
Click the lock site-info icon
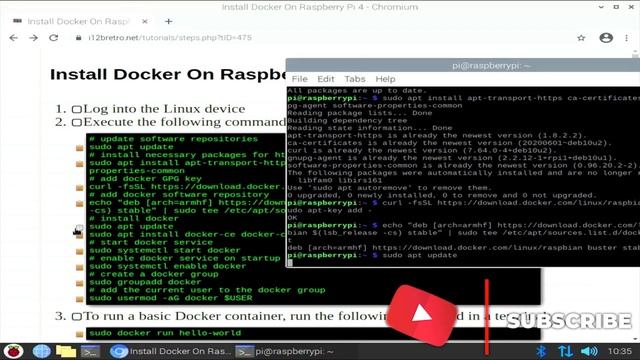(78, 38)
